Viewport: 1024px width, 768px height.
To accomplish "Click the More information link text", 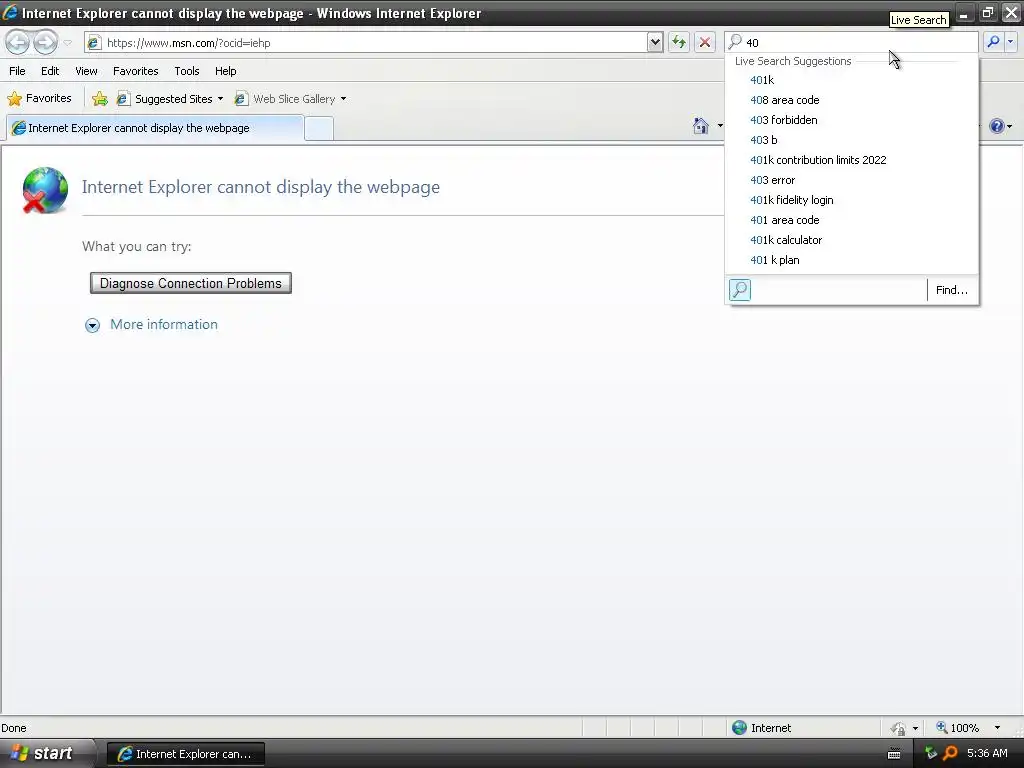I will (164, 325).
